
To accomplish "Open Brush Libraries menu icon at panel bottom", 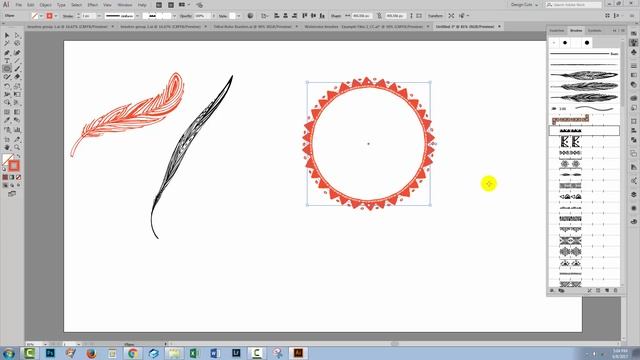I will tap(552, 291).
